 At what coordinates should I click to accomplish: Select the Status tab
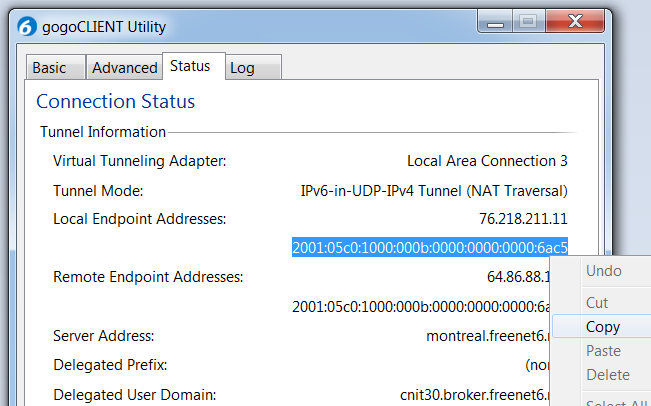tap(190, 66)
